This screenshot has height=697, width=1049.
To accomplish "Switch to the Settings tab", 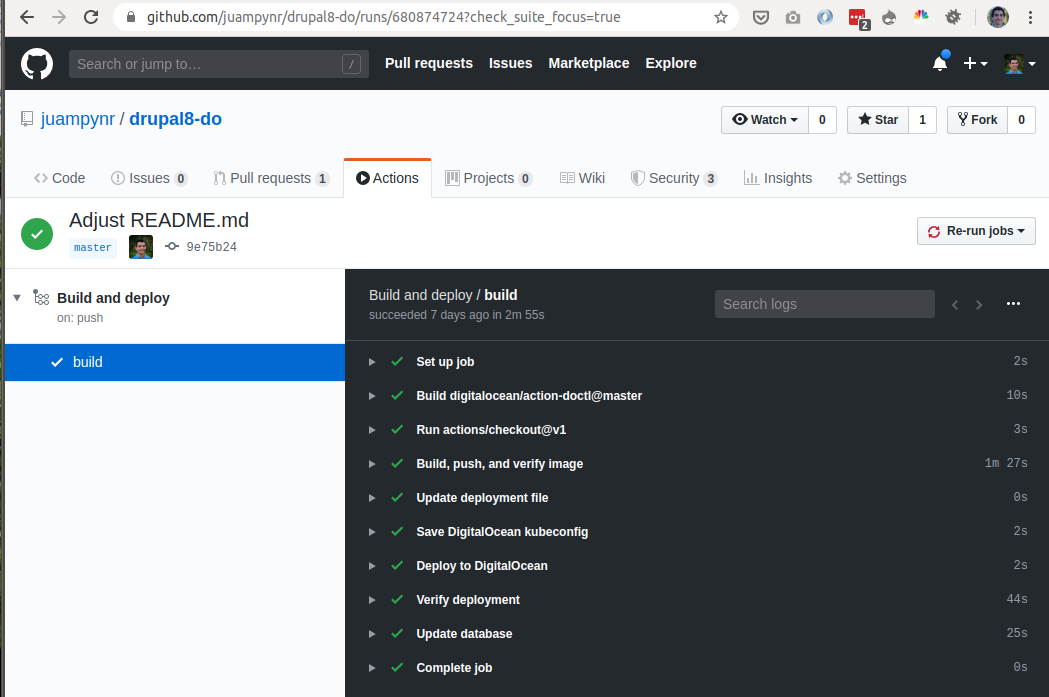I will click(x=872, y=178).
